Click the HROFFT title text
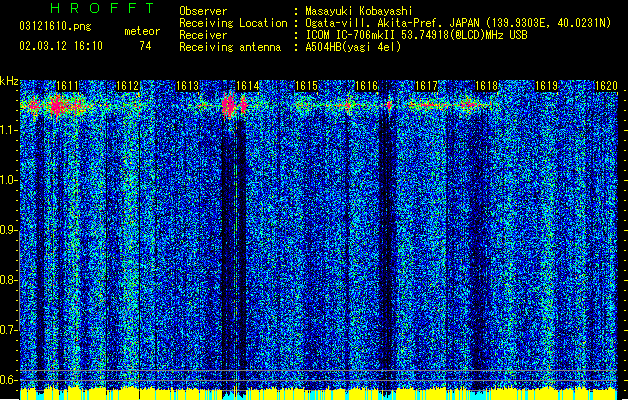Screen dimensions: 629x400 tap(103, 8)
